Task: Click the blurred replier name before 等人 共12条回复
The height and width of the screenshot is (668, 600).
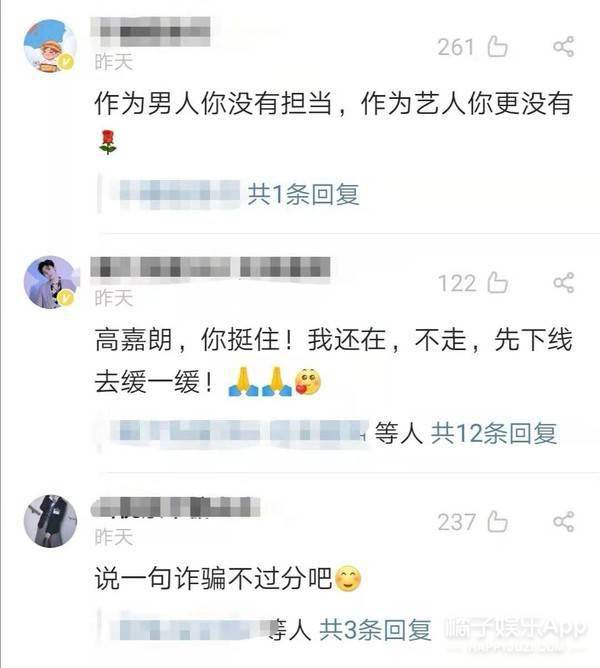Action: pos(239,434)
